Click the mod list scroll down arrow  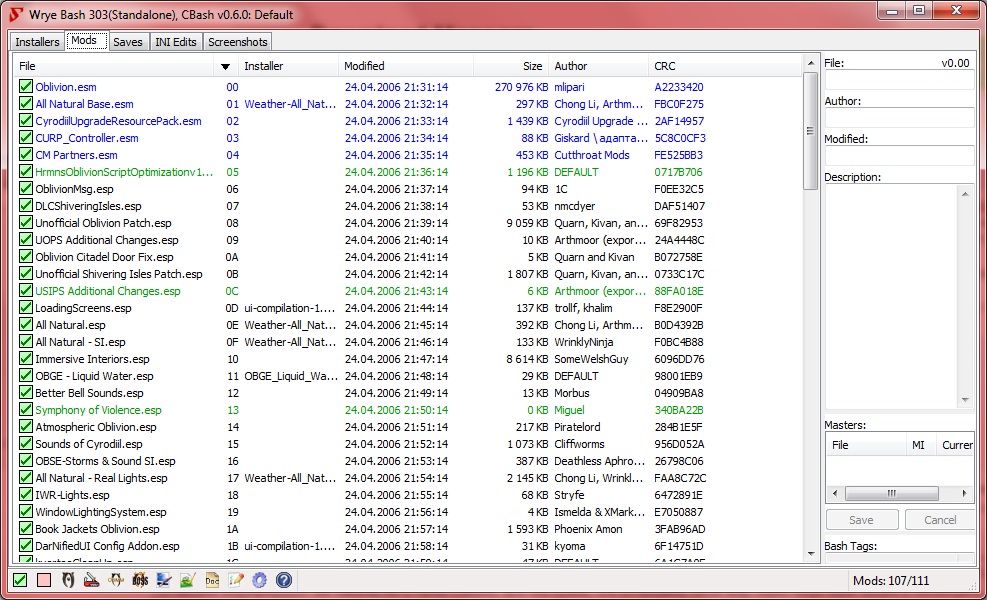[x=810, y=554]
